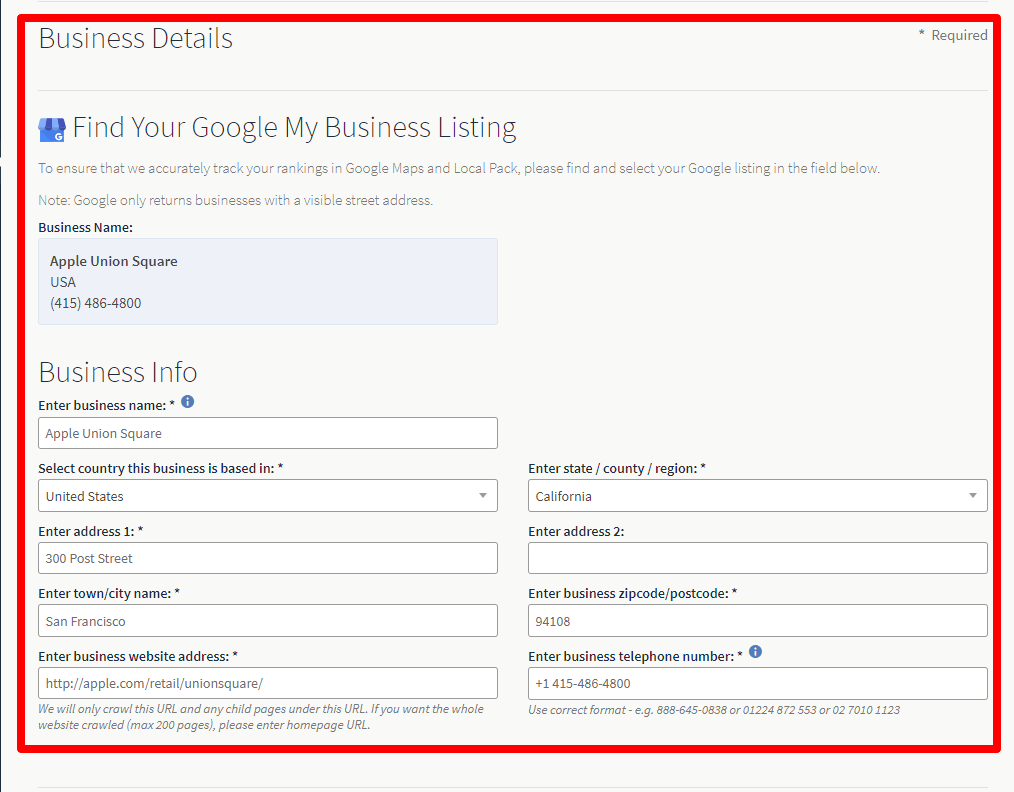This screenshot has height=792, width=1014.
Task: Click the Google My Business store icon
Action: [x=52, y=129]
